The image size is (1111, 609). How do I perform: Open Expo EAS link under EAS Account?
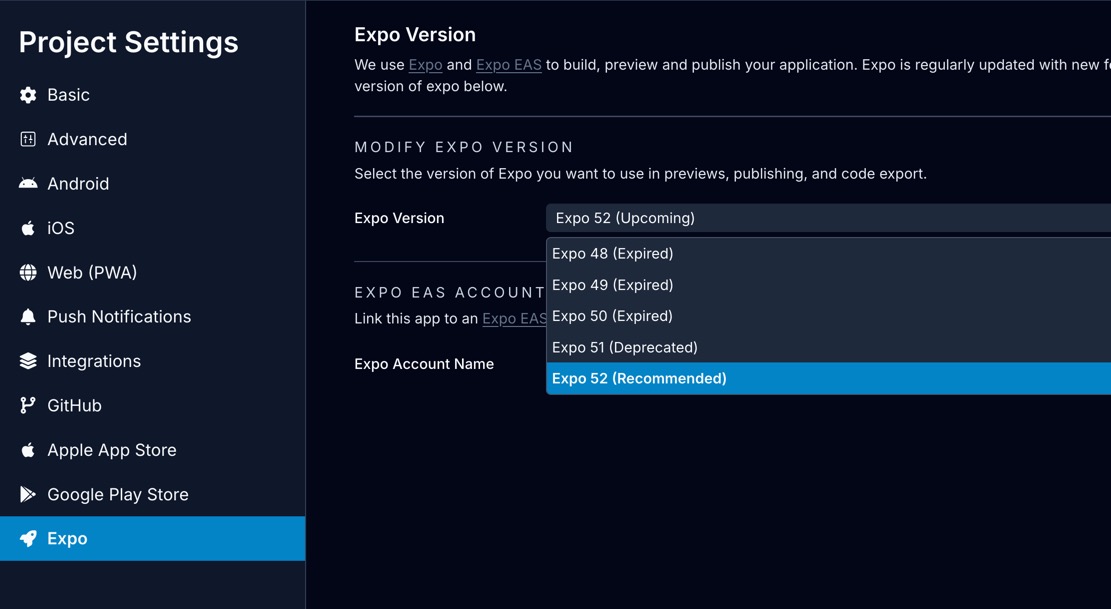pyautogui.click(x=514, y=319)
